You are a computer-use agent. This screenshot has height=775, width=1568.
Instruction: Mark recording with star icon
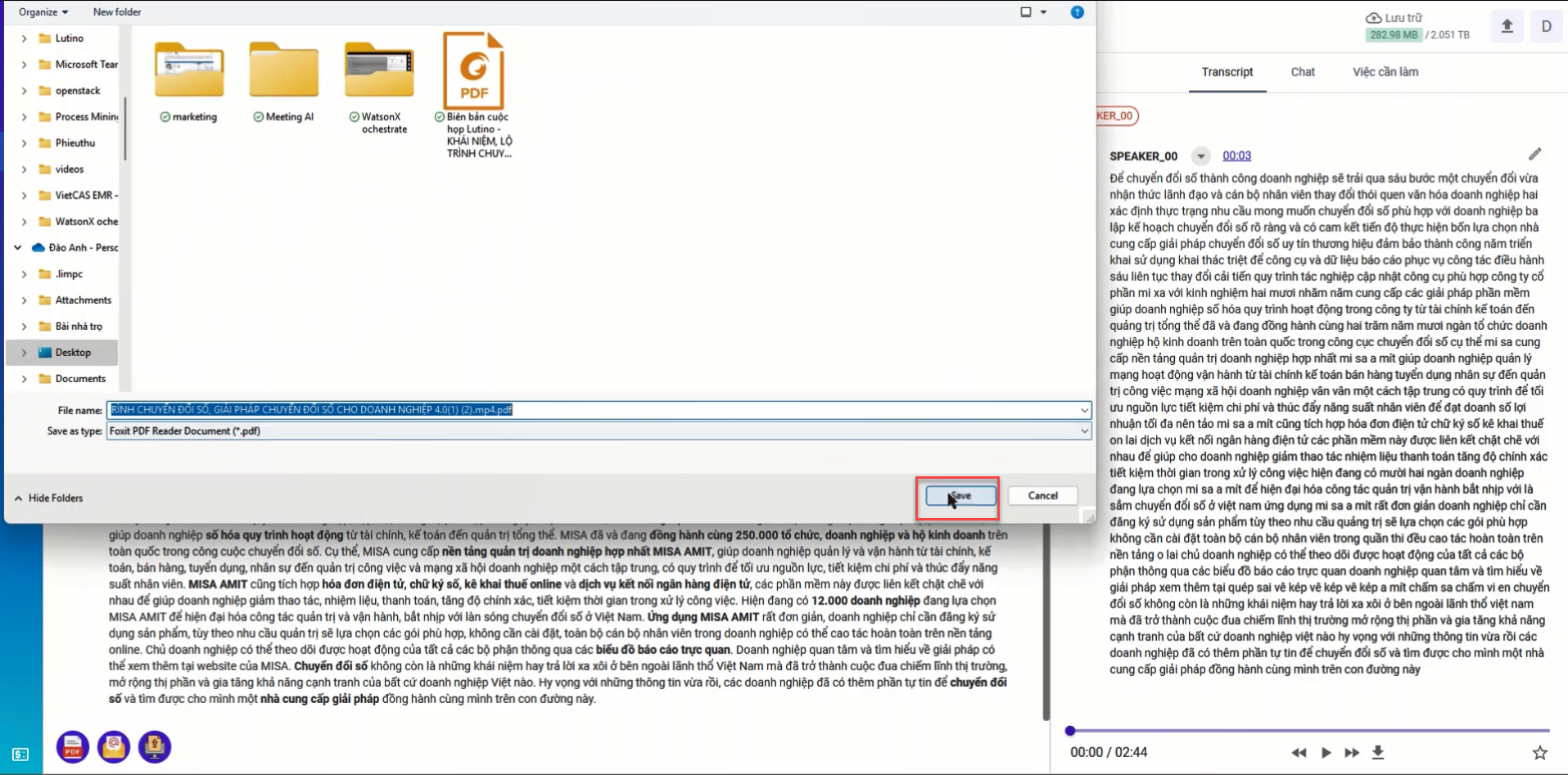pos(1539,753)
